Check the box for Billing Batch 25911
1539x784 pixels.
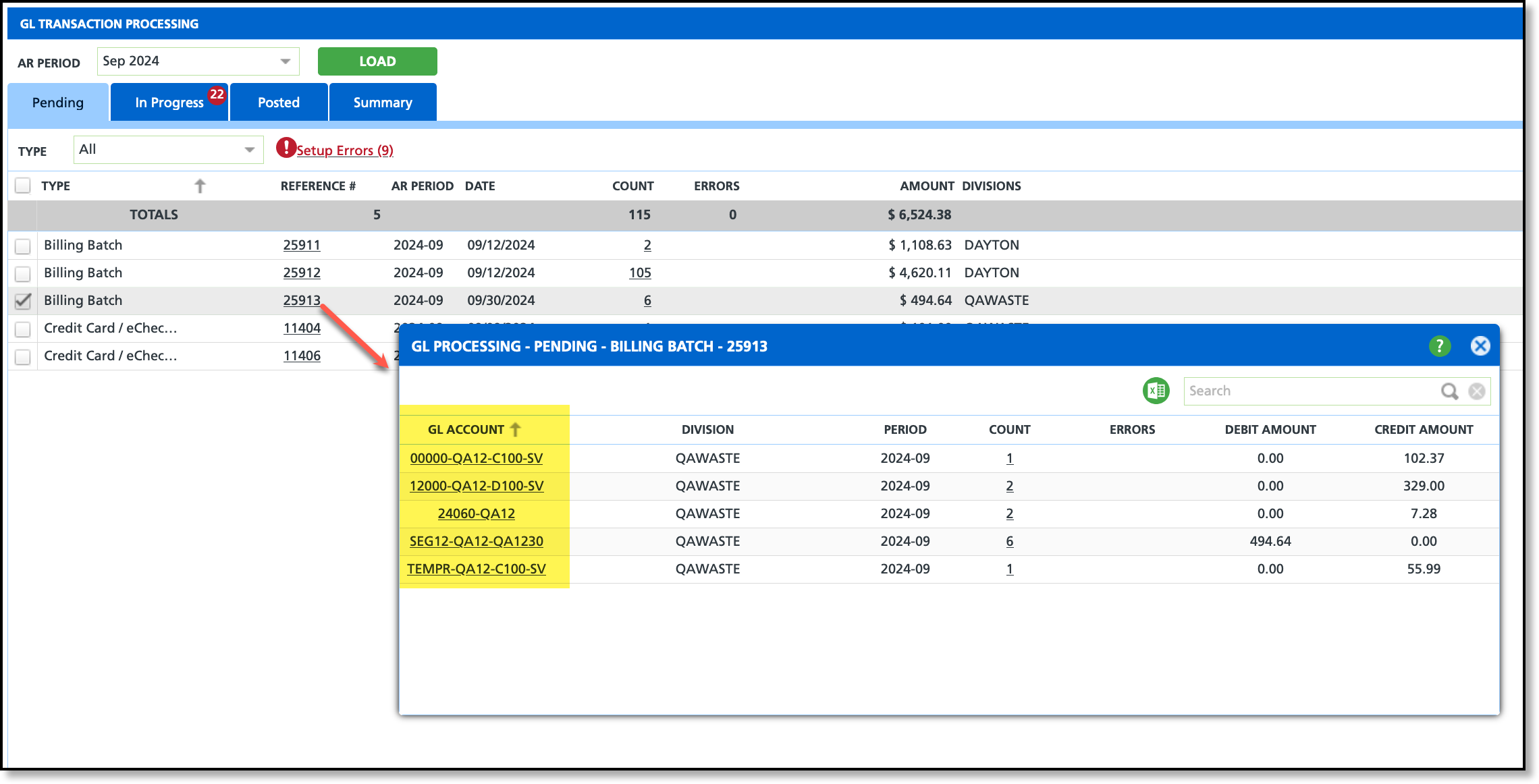click(23, 246)
